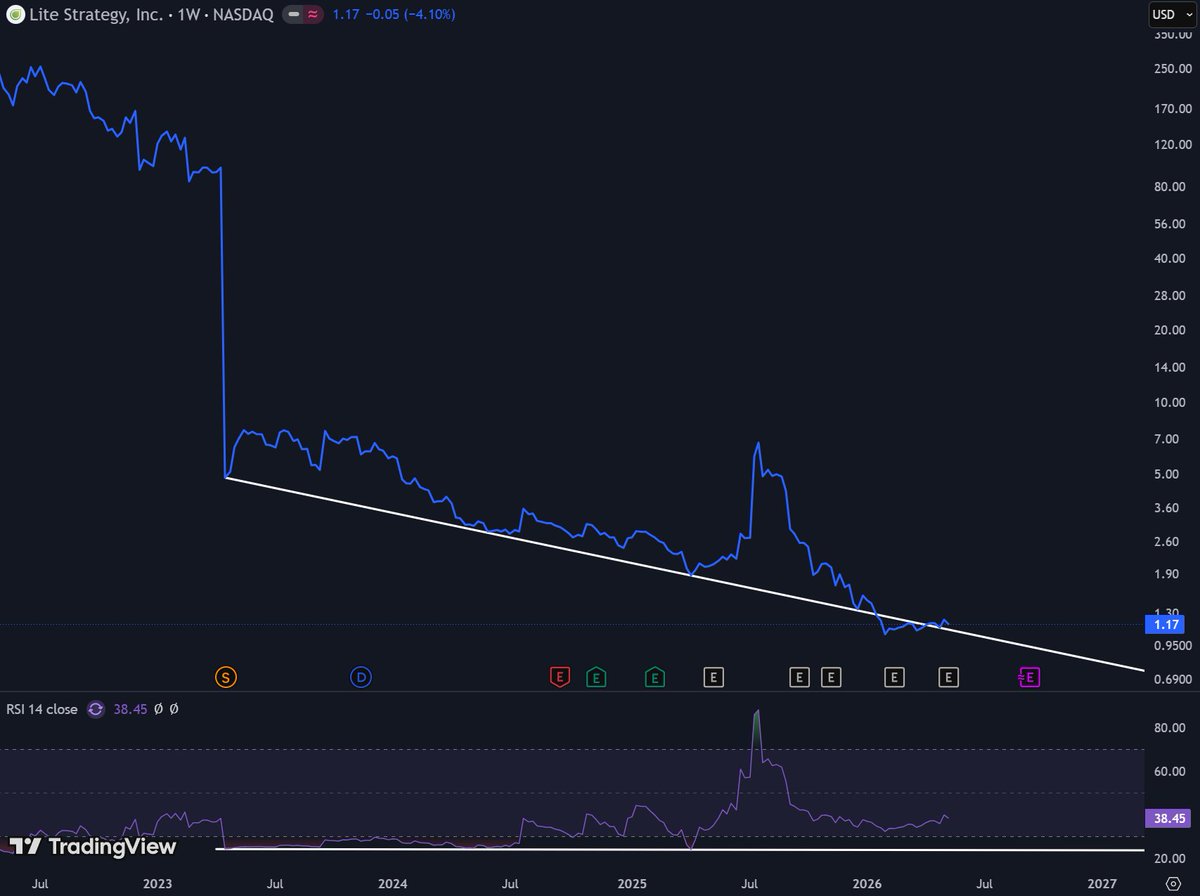
Task: Click the last white E marker before magenta
Action: coord(948,678)
